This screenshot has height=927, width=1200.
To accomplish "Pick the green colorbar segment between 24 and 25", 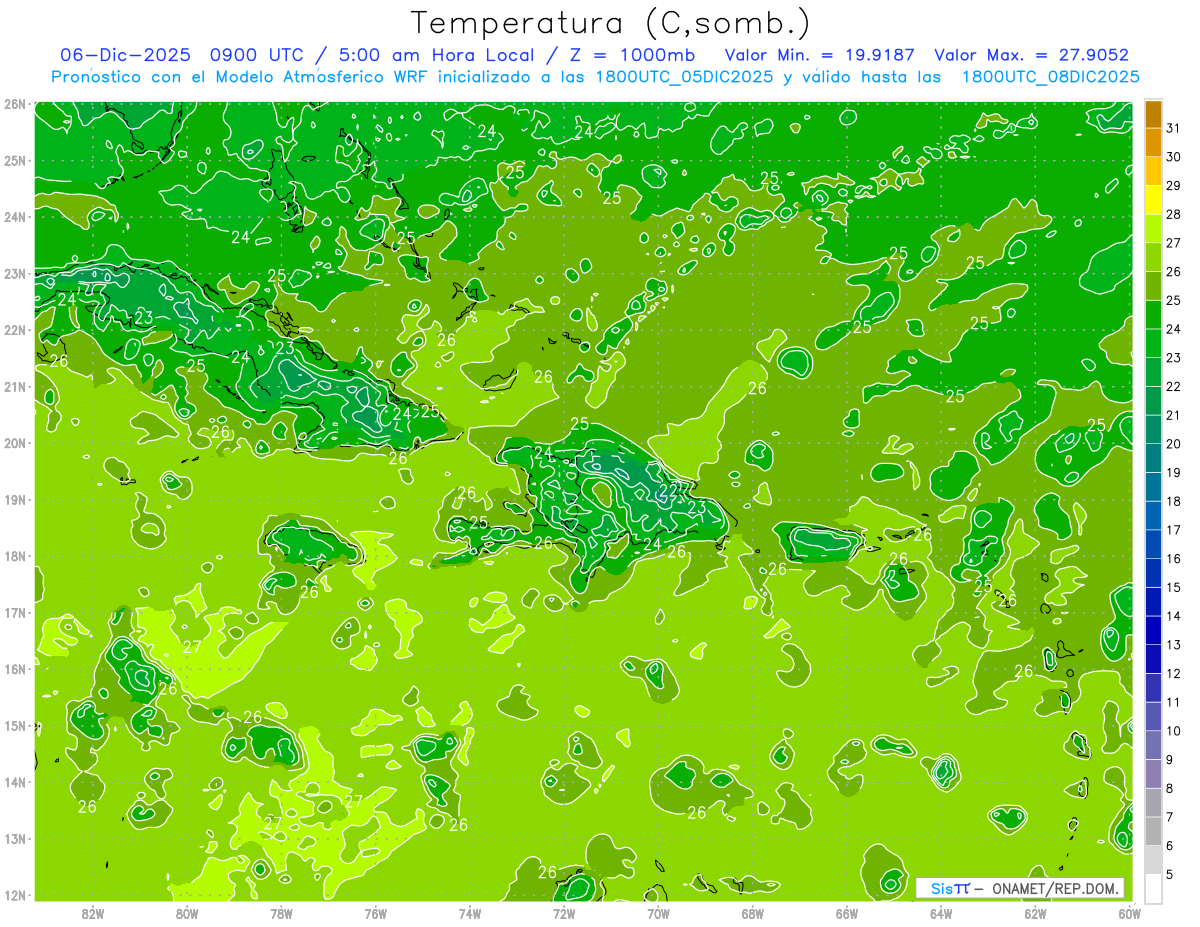I will (x=1154, y=315).
